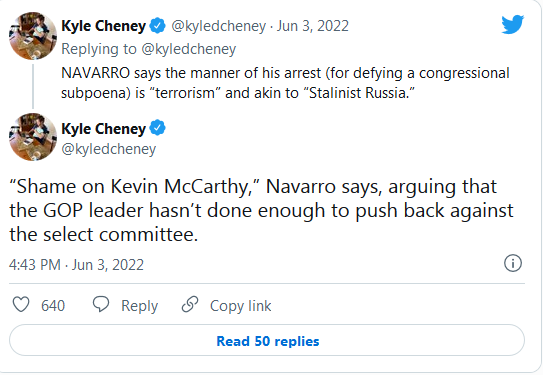Like the tweet with heart icon
Screen dimensions: 543x375
click(21, 305)
